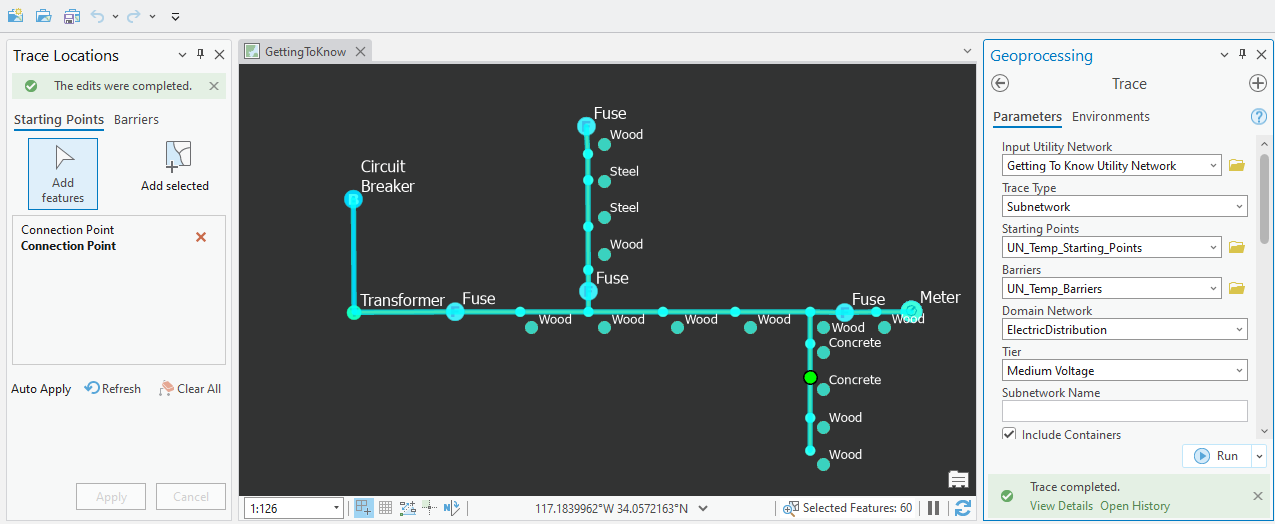The width and height of the screenshot is (1275, 524).
Task: Open the map views list dropdown
Action: coord(966,51)
